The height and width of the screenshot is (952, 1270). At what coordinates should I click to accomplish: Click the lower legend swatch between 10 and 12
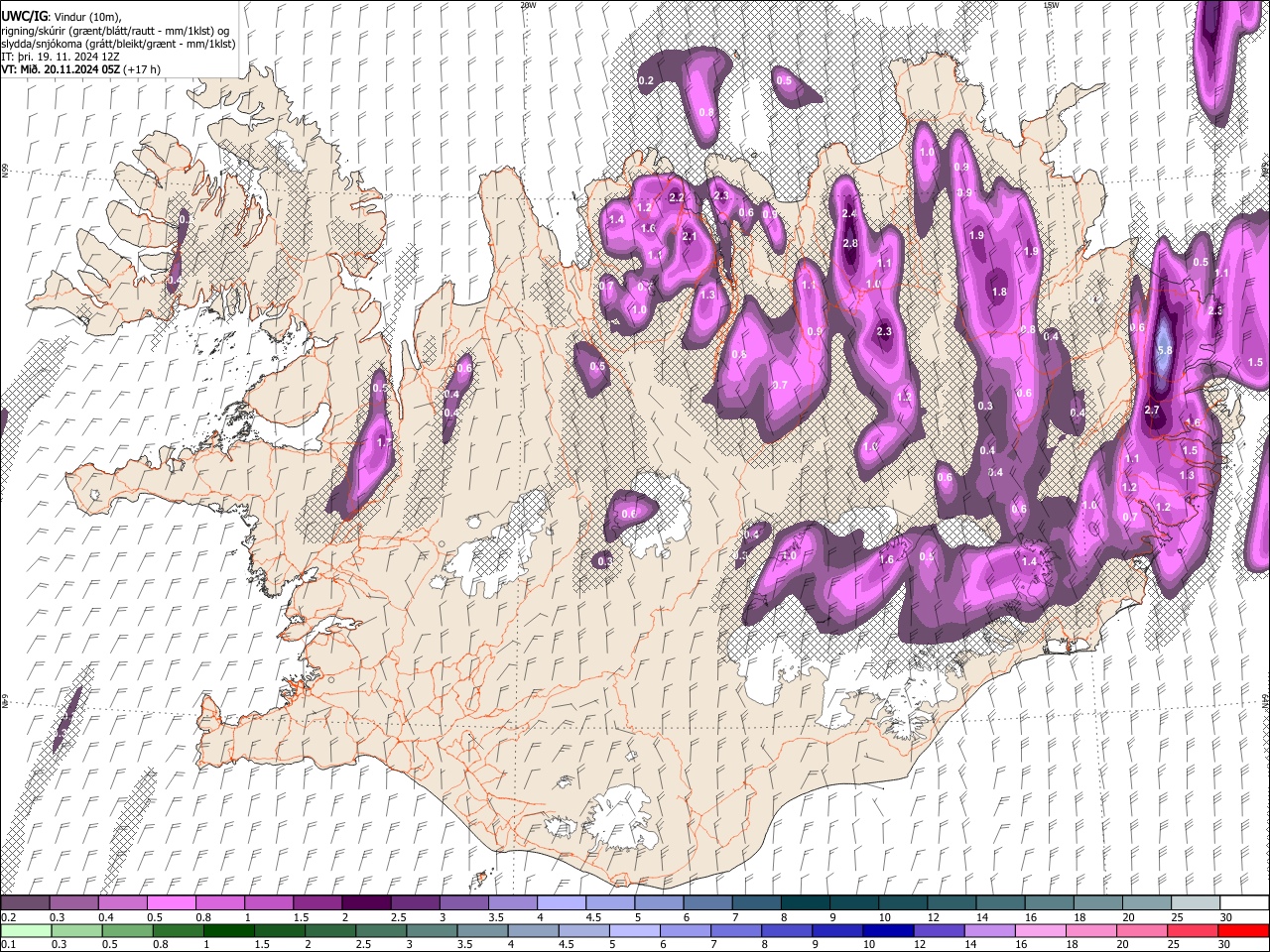coord(889,930)
